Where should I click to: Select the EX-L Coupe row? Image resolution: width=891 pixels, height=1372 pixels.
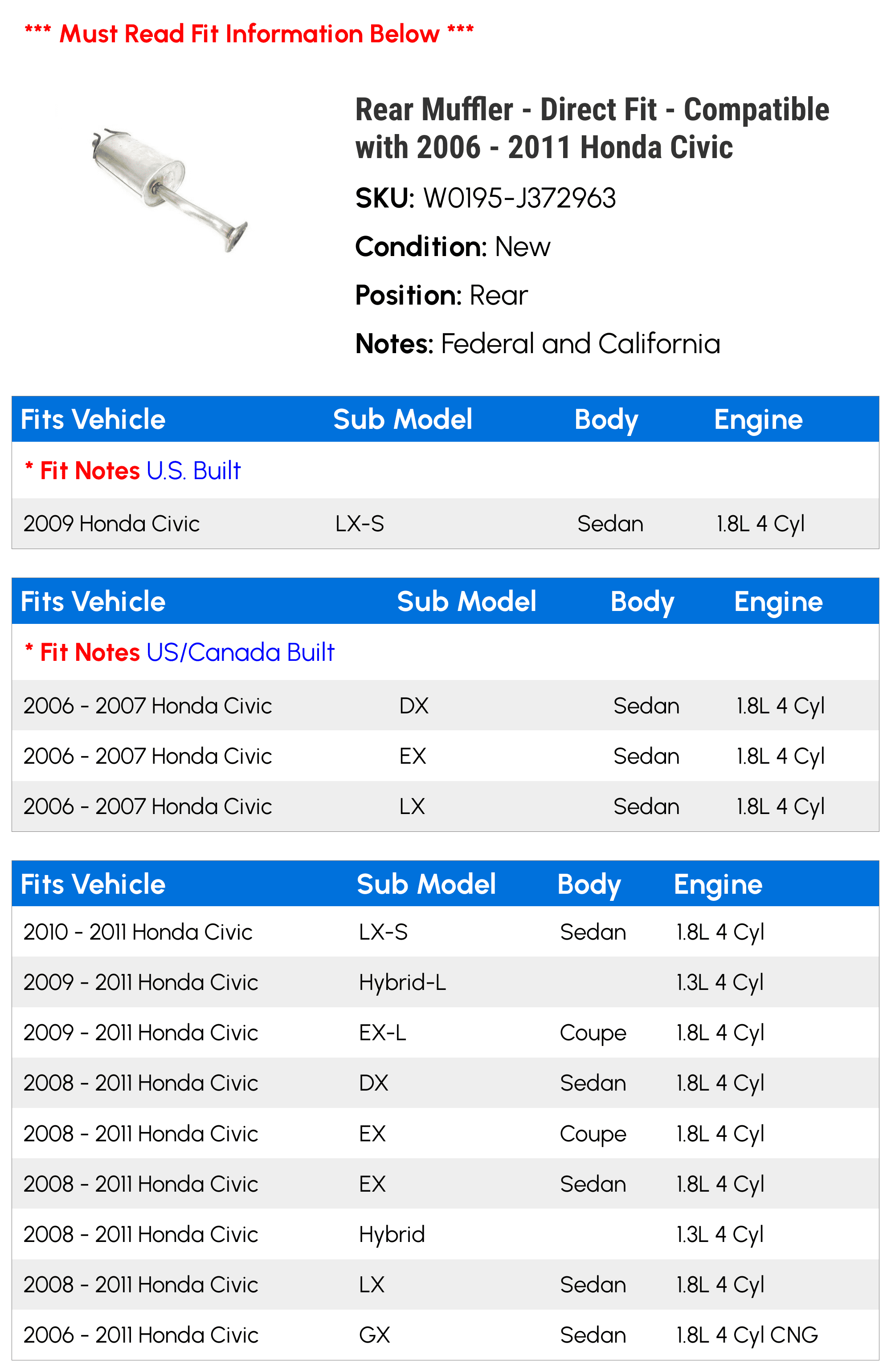coord(445,1033)
